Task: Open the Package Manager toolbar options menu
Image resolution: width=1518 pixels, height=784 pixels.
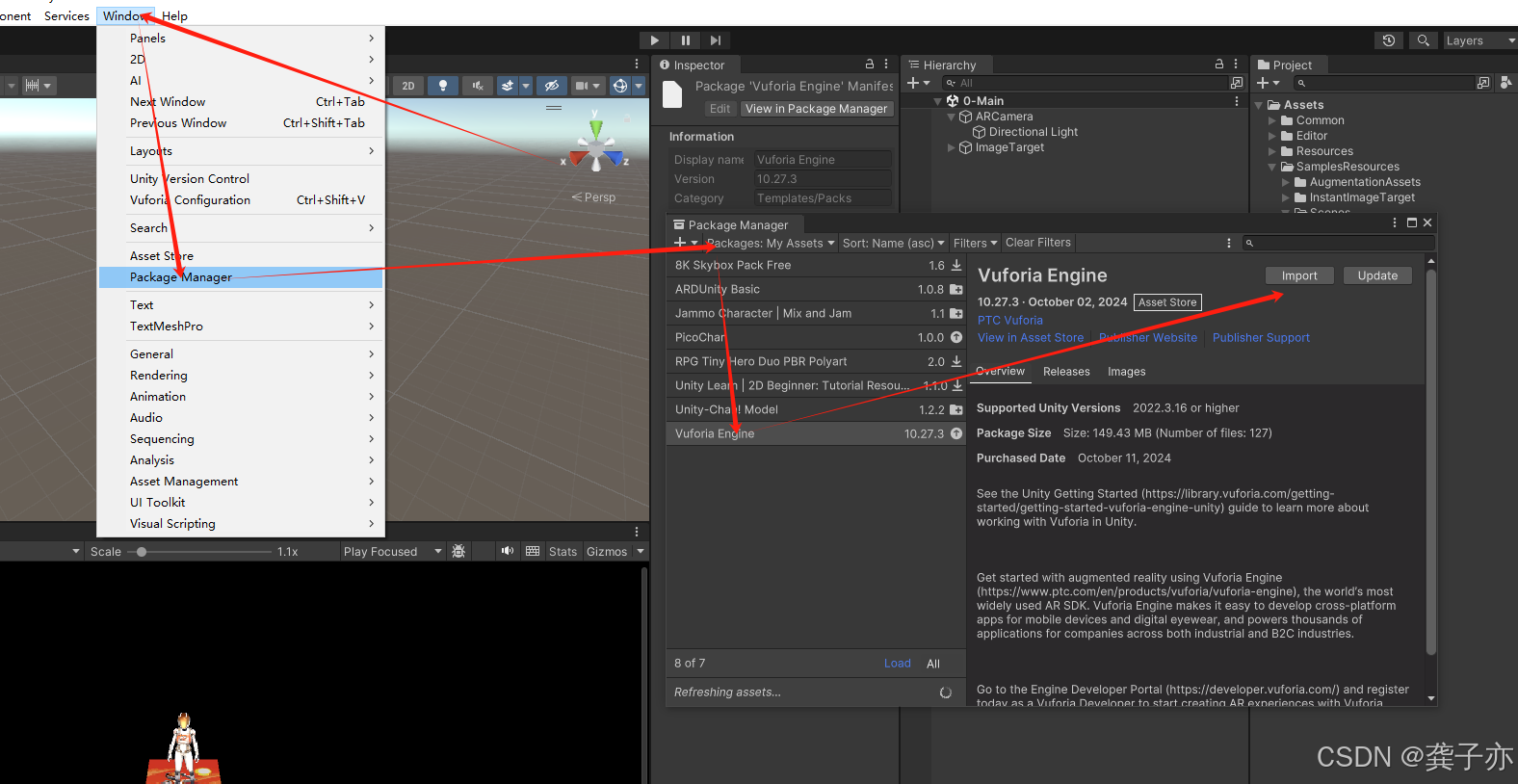Action: point(1229,243)
